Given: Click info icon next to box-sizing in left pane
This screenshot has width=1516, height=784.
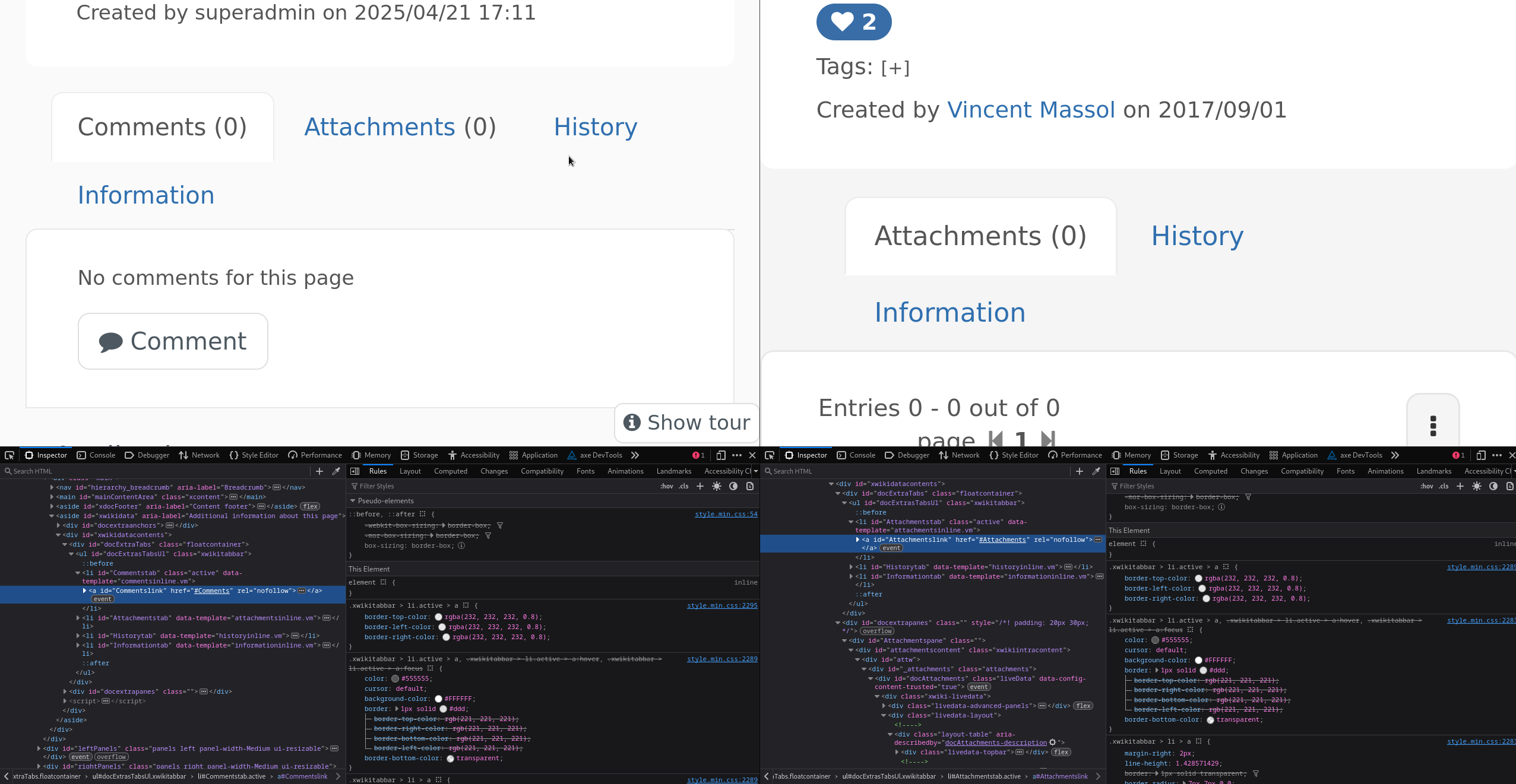Looking at the screenshot, I should pos(461,546).
